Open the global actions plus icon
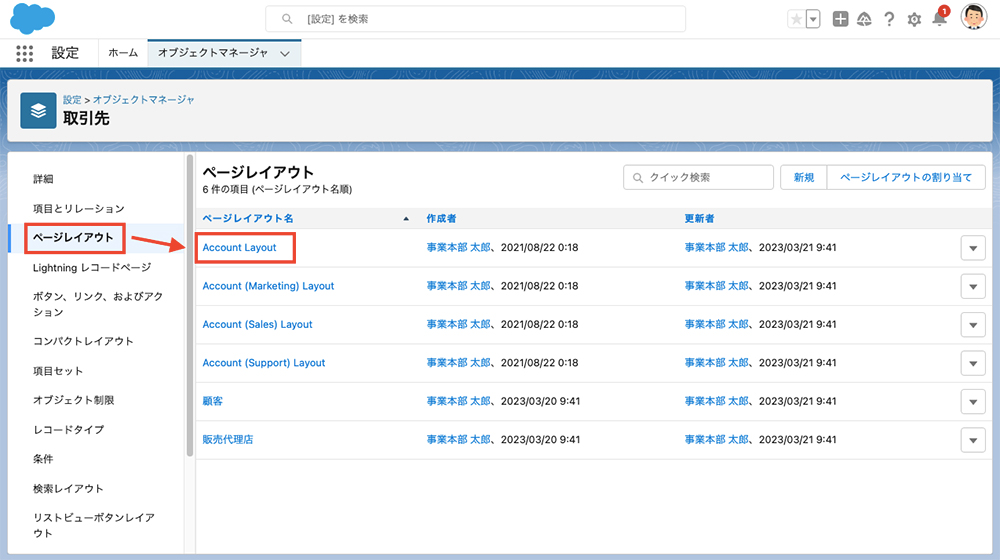The image size is (1000, 560). [841, 19]
